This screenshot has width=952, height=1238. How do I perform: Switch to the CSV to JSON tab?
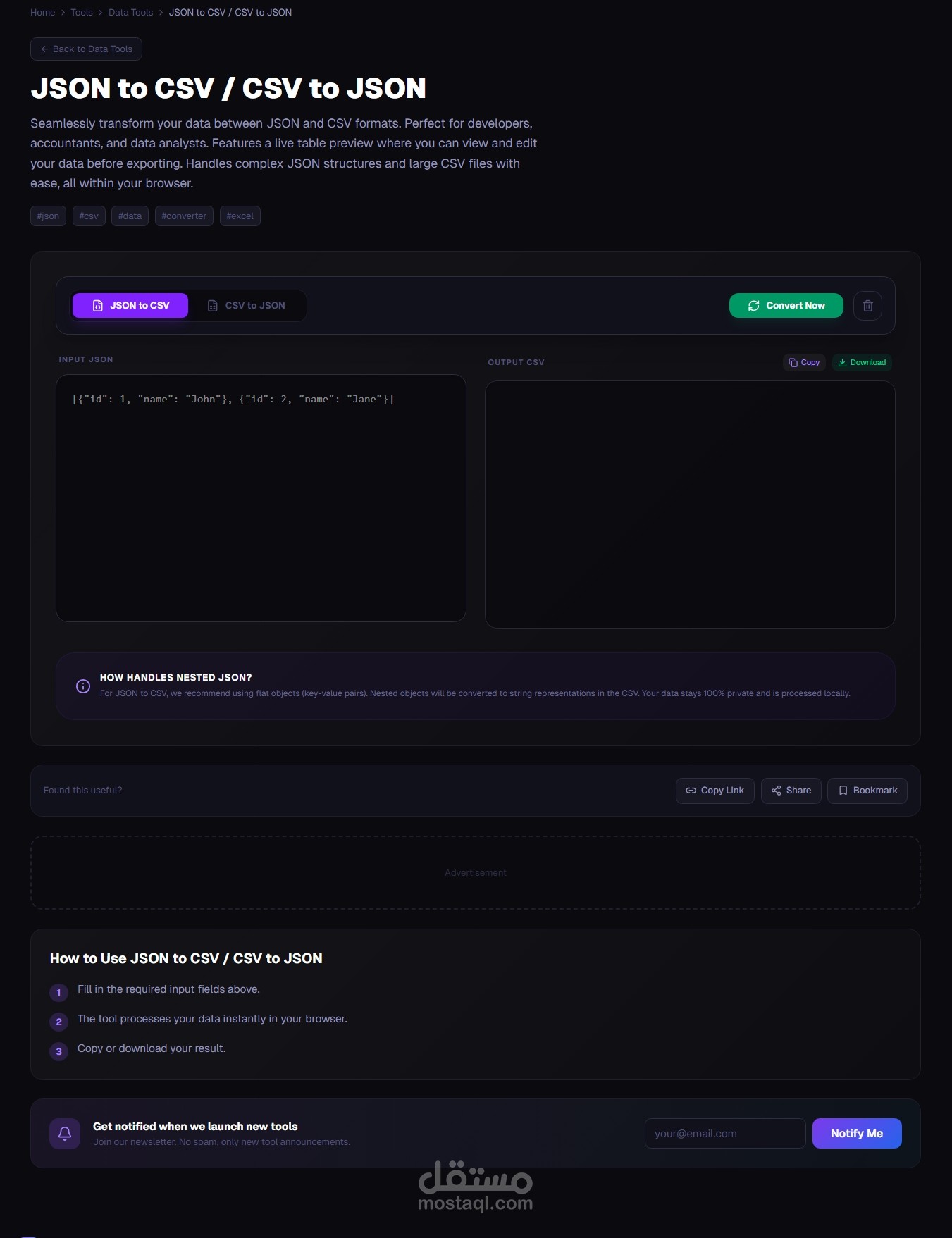coord(247,306)
